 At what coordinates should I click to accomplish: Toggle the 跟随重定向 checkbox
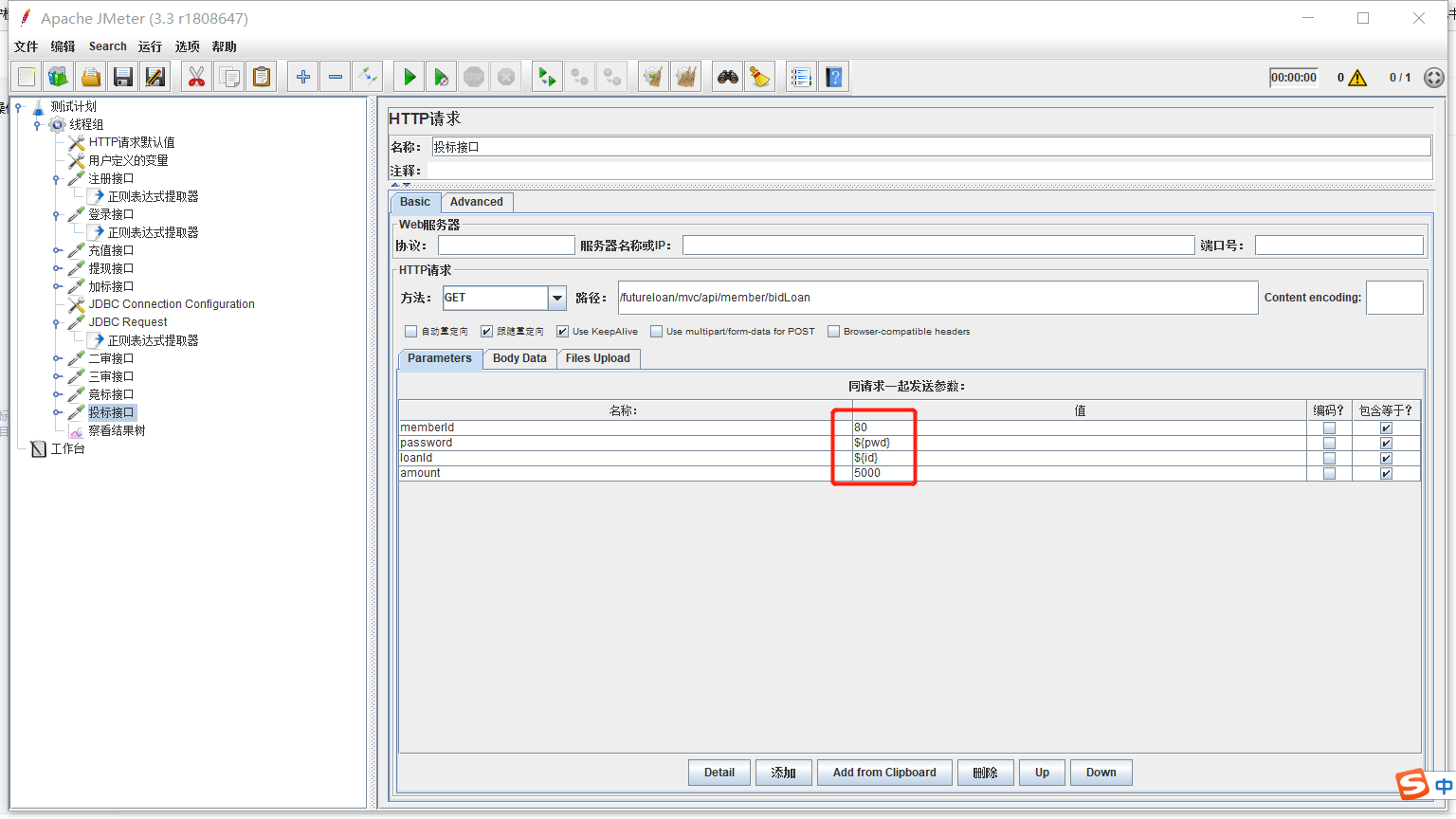pyautogui.click(x=486, y=332)
